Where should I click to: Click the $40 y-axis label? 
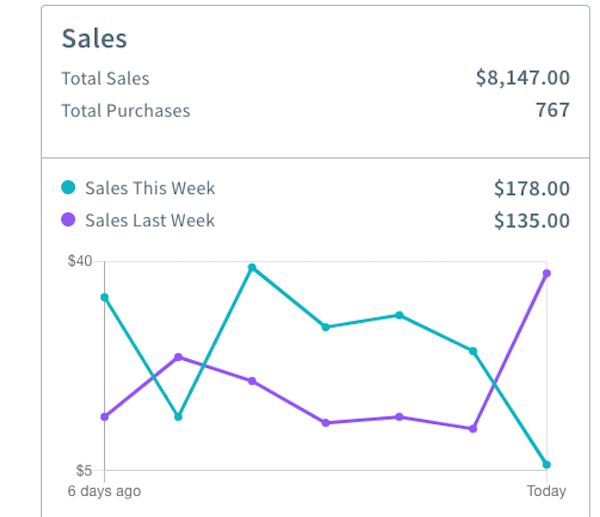pyautogui.click(x=80, y=262)
